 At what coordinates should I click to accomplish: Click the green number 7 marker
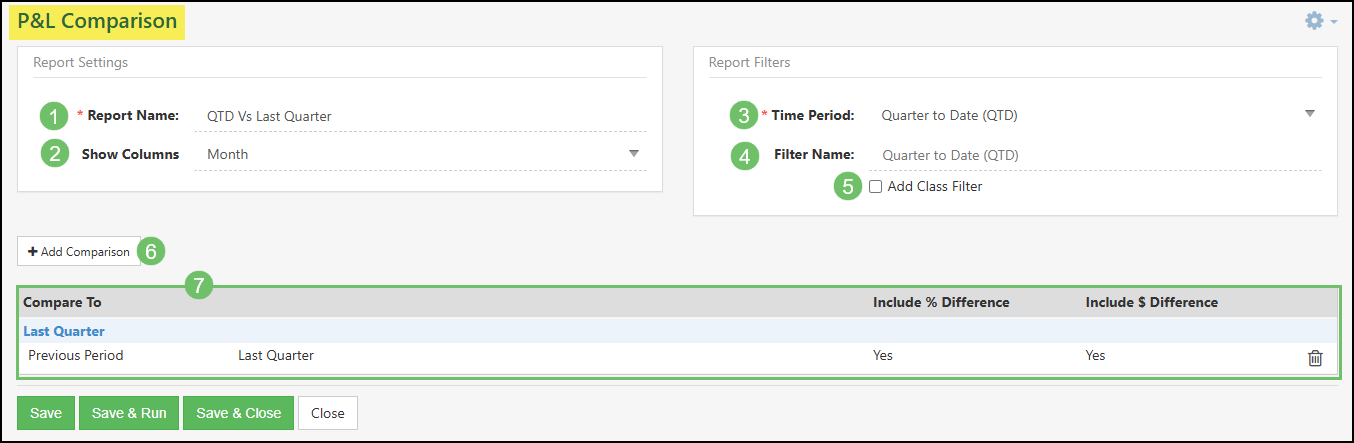[199, 285]
